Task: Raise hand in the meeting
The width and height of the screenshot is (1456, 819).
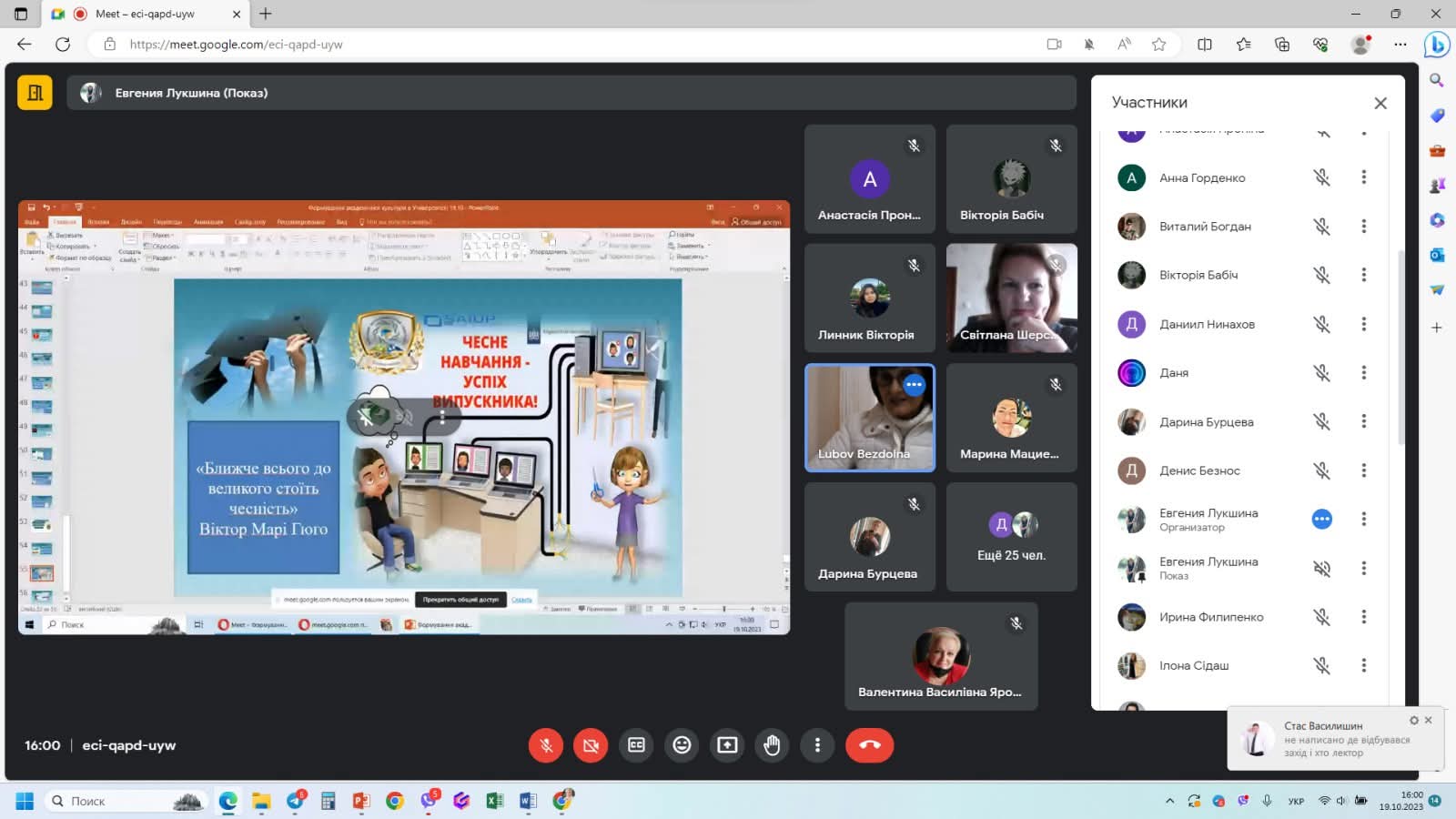Action: pos(772,745)
